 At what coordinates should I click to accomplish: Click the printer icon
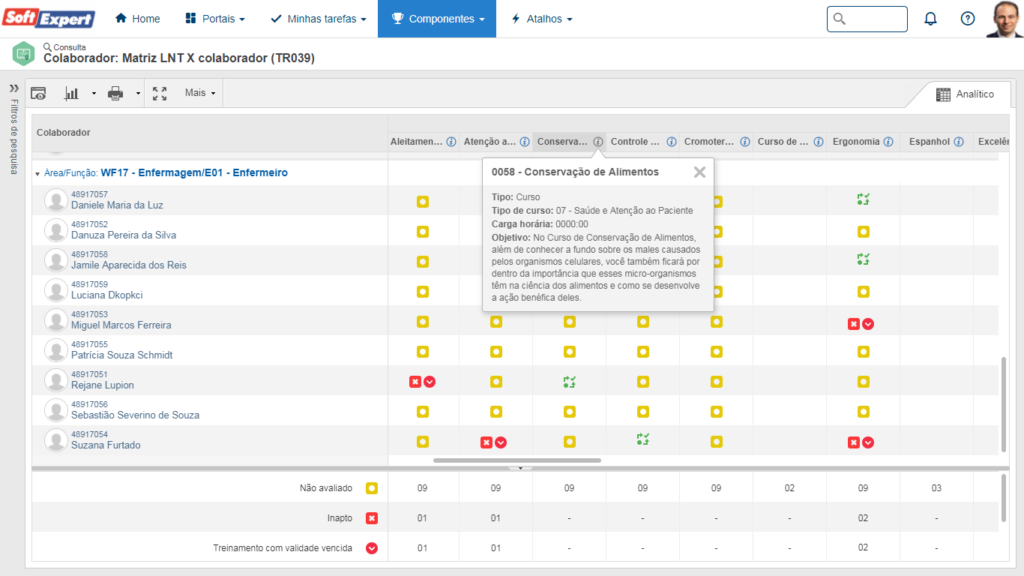[x=115, y=93]
